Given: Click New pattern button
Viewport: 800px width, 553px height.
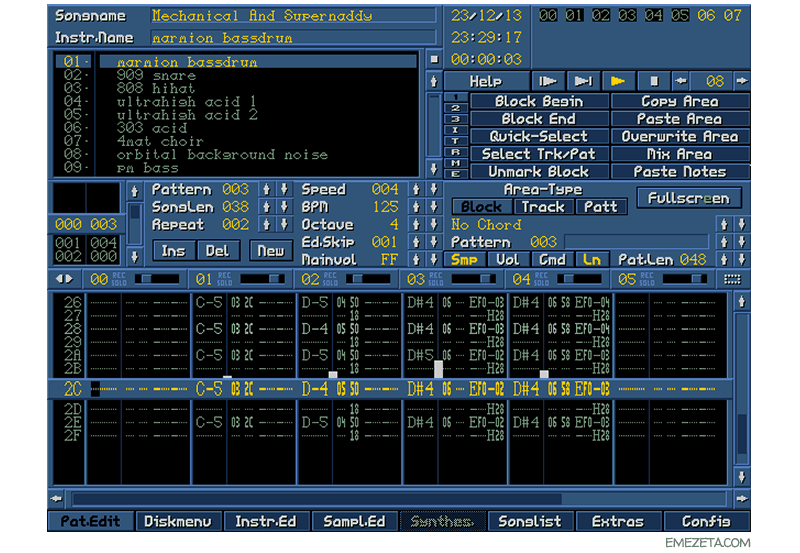Looking at the screenshot, I should 270,251.
